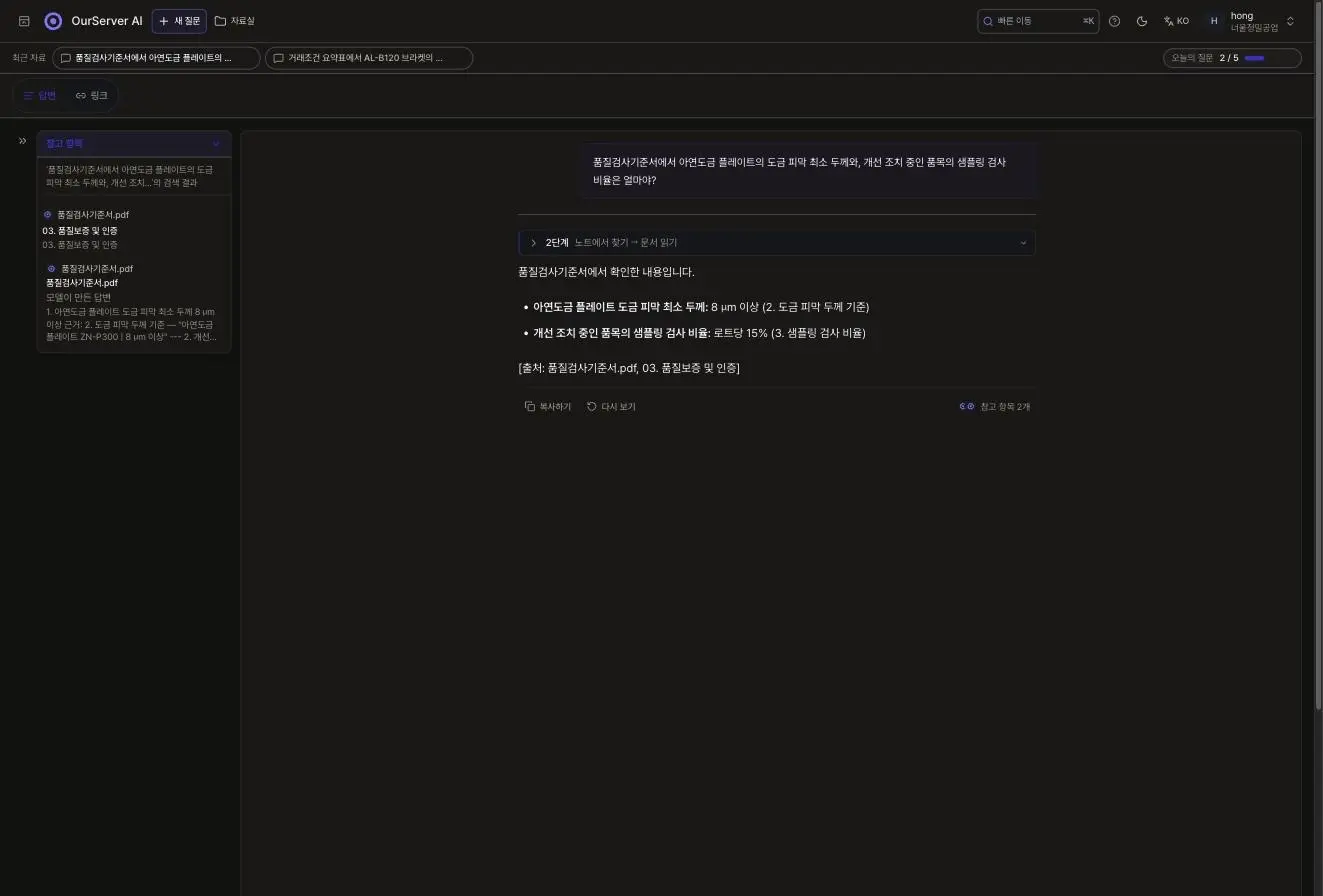1323x896 pixels.
Task: Start a new question with 새 질문
Action: coord(179,21)
